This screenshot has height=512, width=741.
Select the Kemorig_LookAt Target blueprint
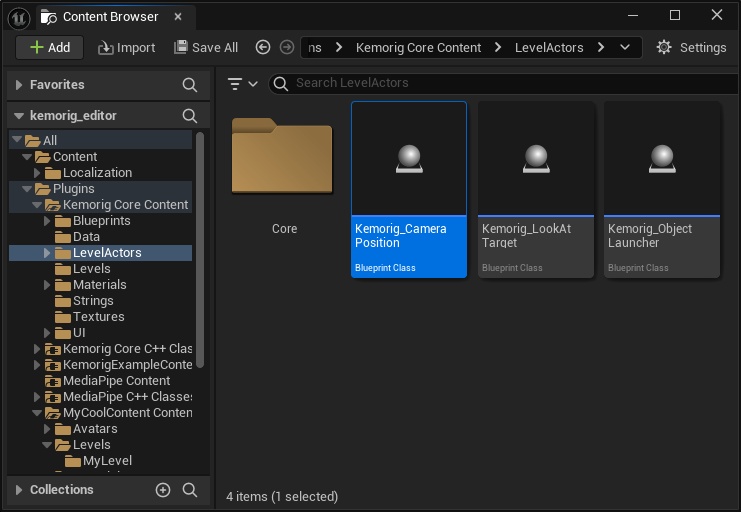[536, 190]
